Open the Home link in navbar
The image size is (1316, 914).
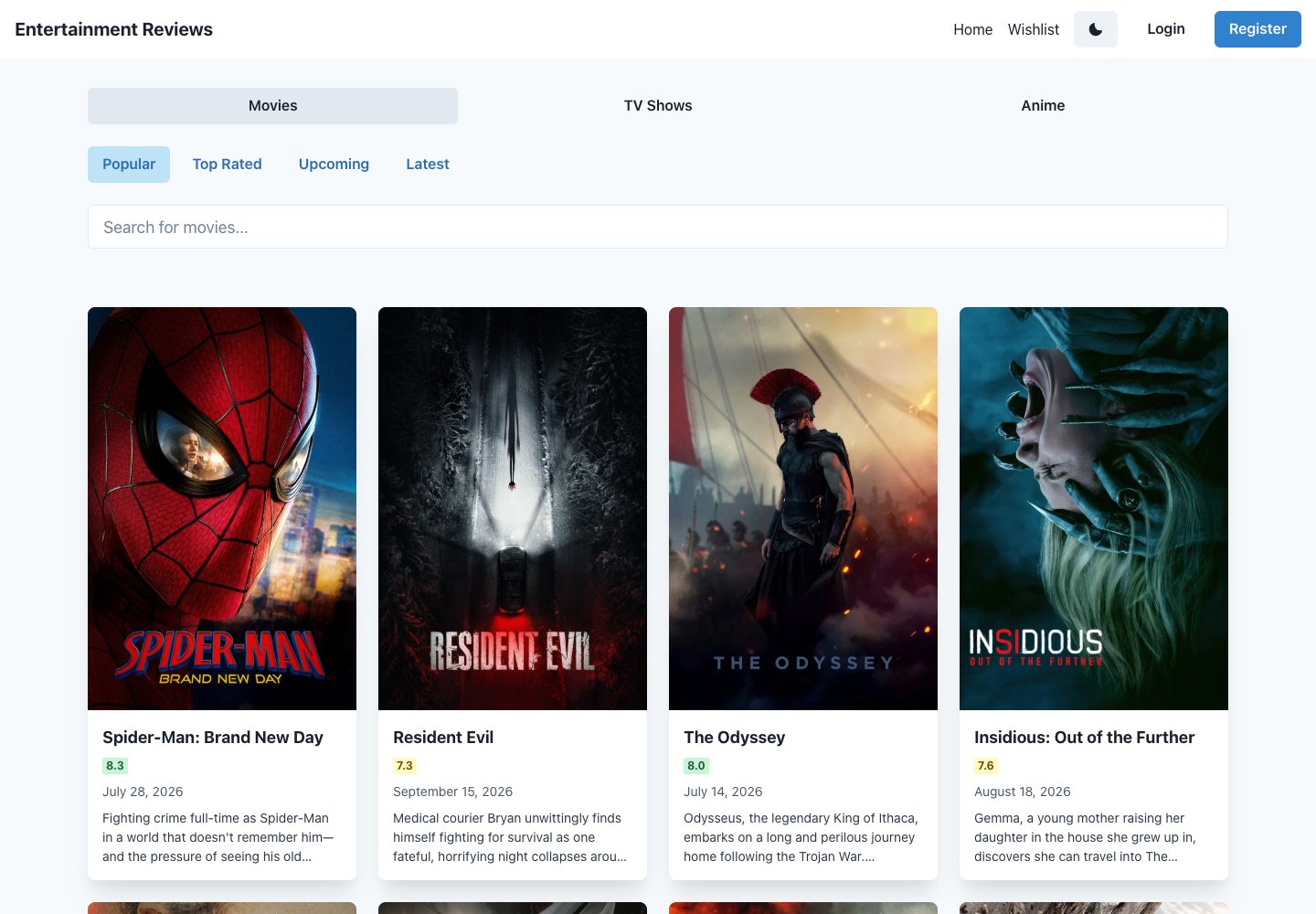point(972,29)
